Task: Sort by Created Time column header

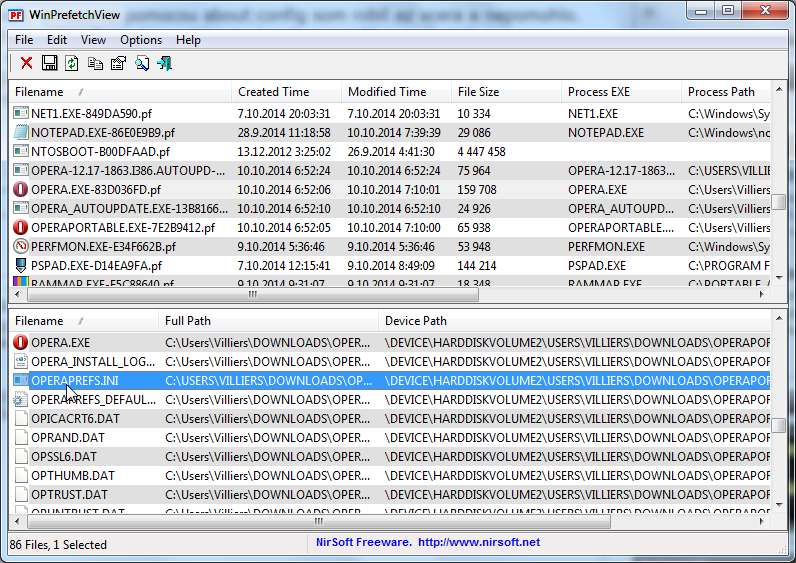Action: 286,92
